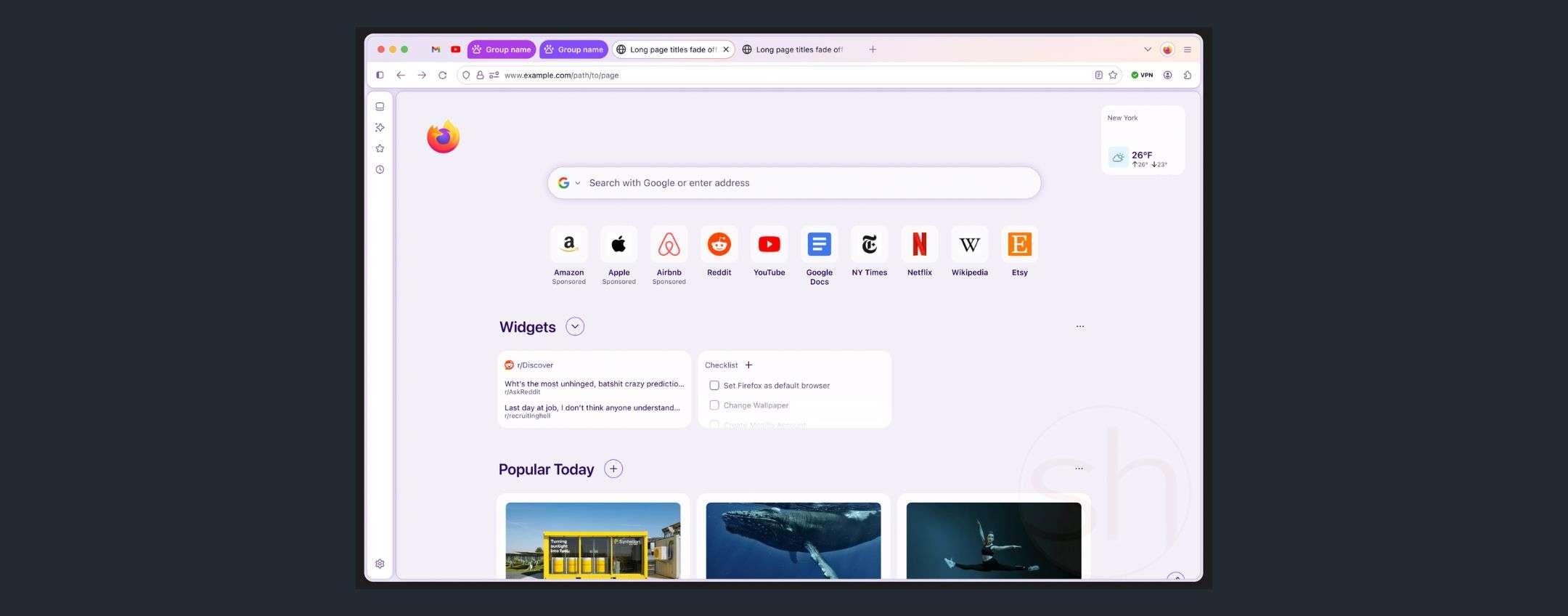
Task: Toggle the sidebar button in the toolbar
Action: tap(380, 75)
